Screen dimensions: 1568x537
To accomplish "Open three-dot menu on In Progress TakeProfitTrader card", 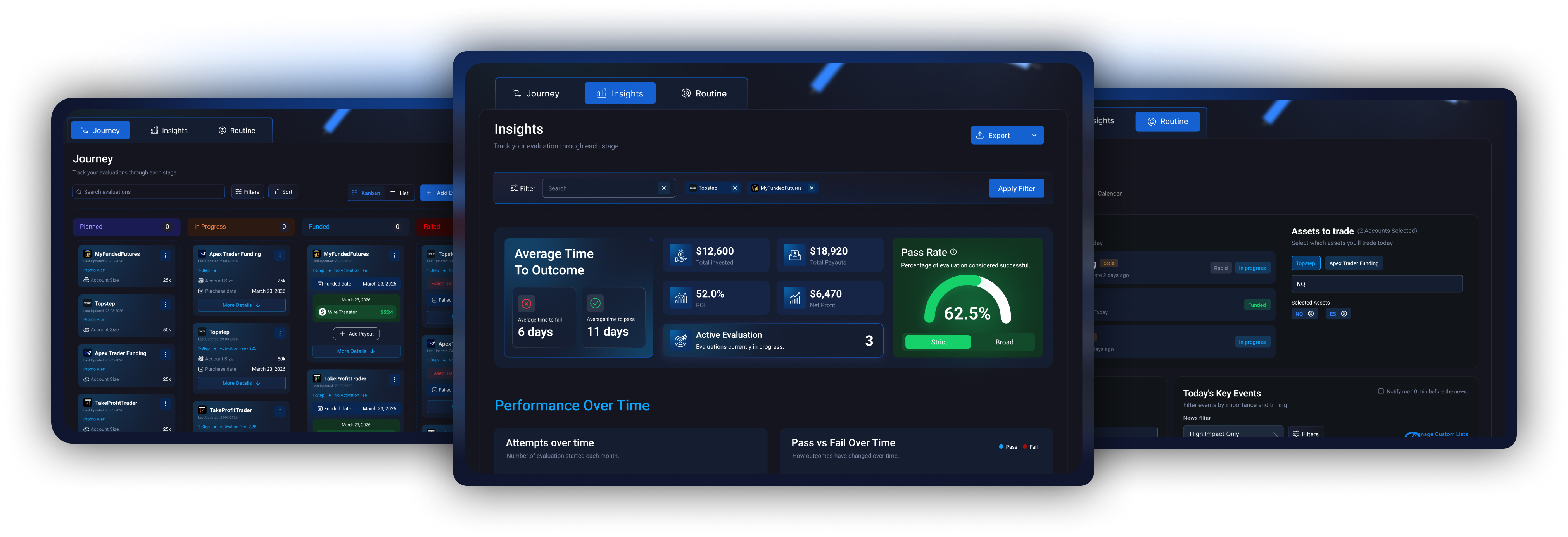I will point(280,411).
